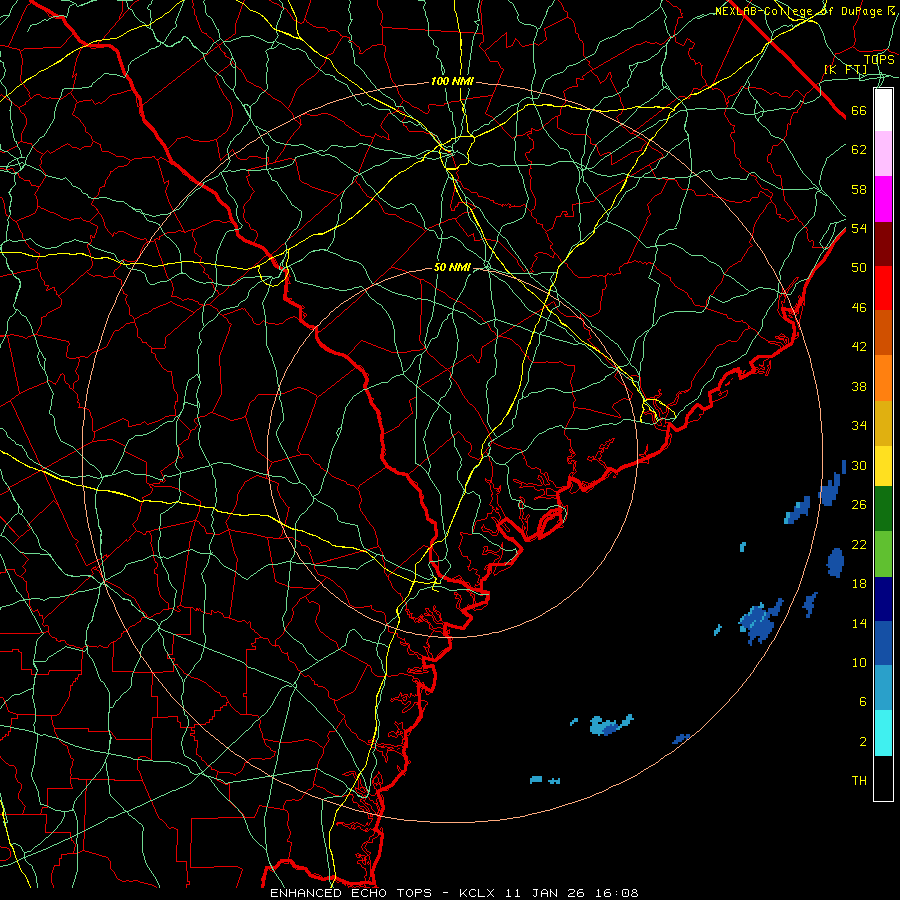Pick the dark orange legend swatch
Viewport: 900px width, 900px height.
click(x=883, y=333)
